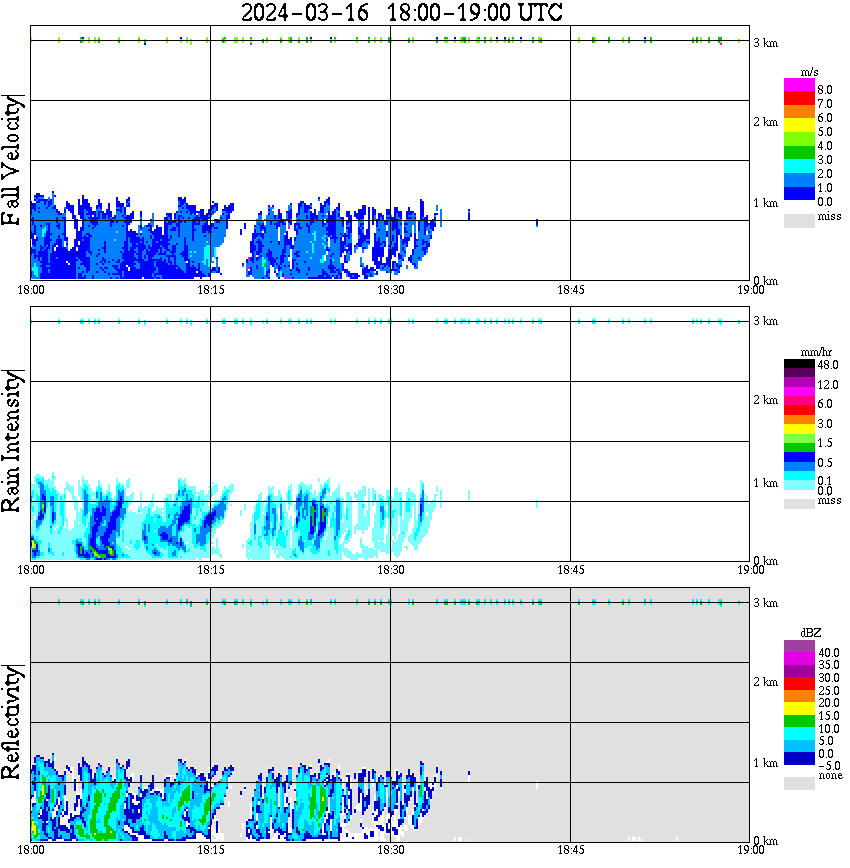Click the "mm/hr" unit label above the Rain Intensity legend
The width and height of the screenshot is (850, 868).
816,353
